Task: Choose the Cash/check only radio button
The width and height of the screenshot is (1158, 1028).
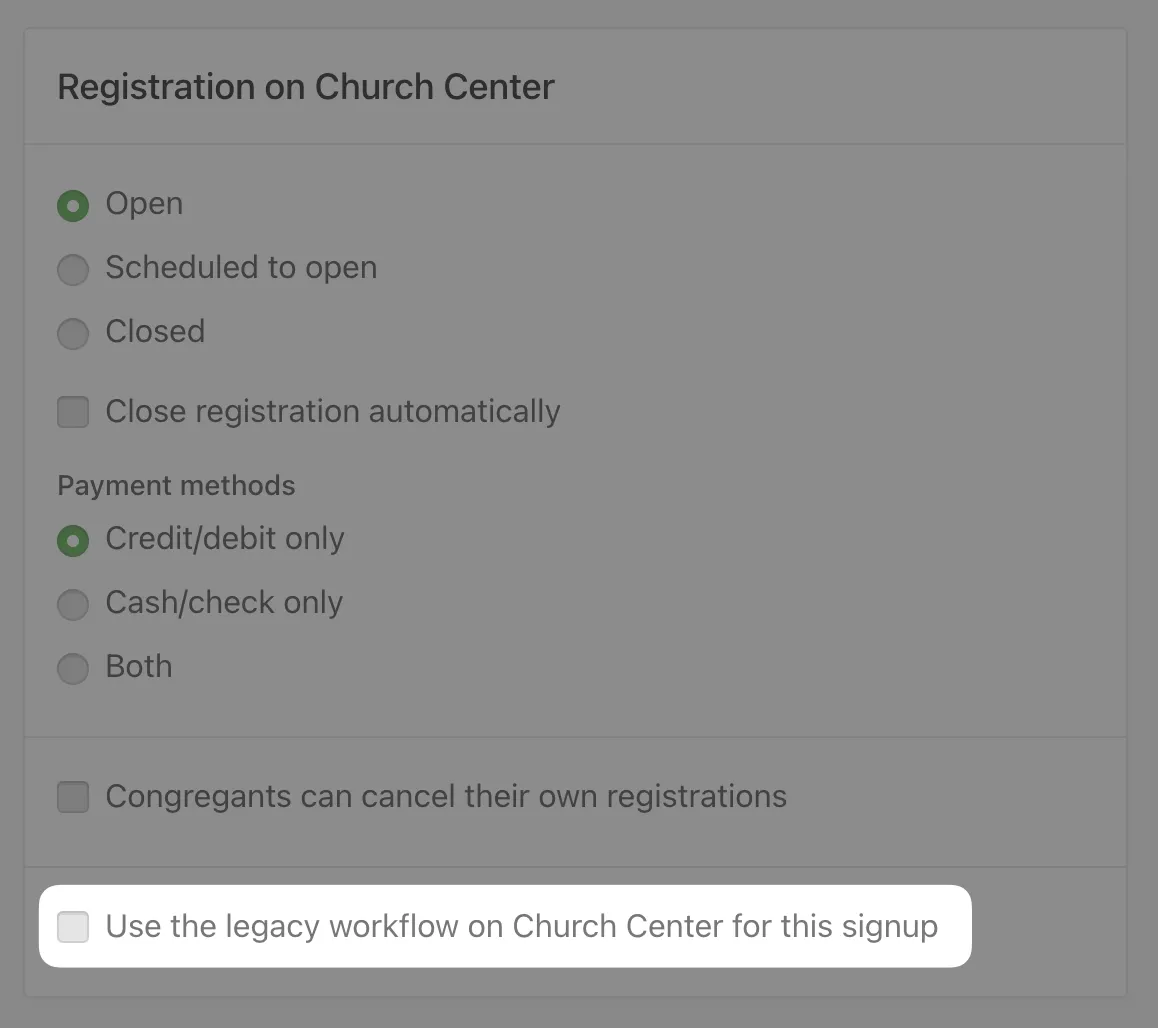Action: pos(72,605)
